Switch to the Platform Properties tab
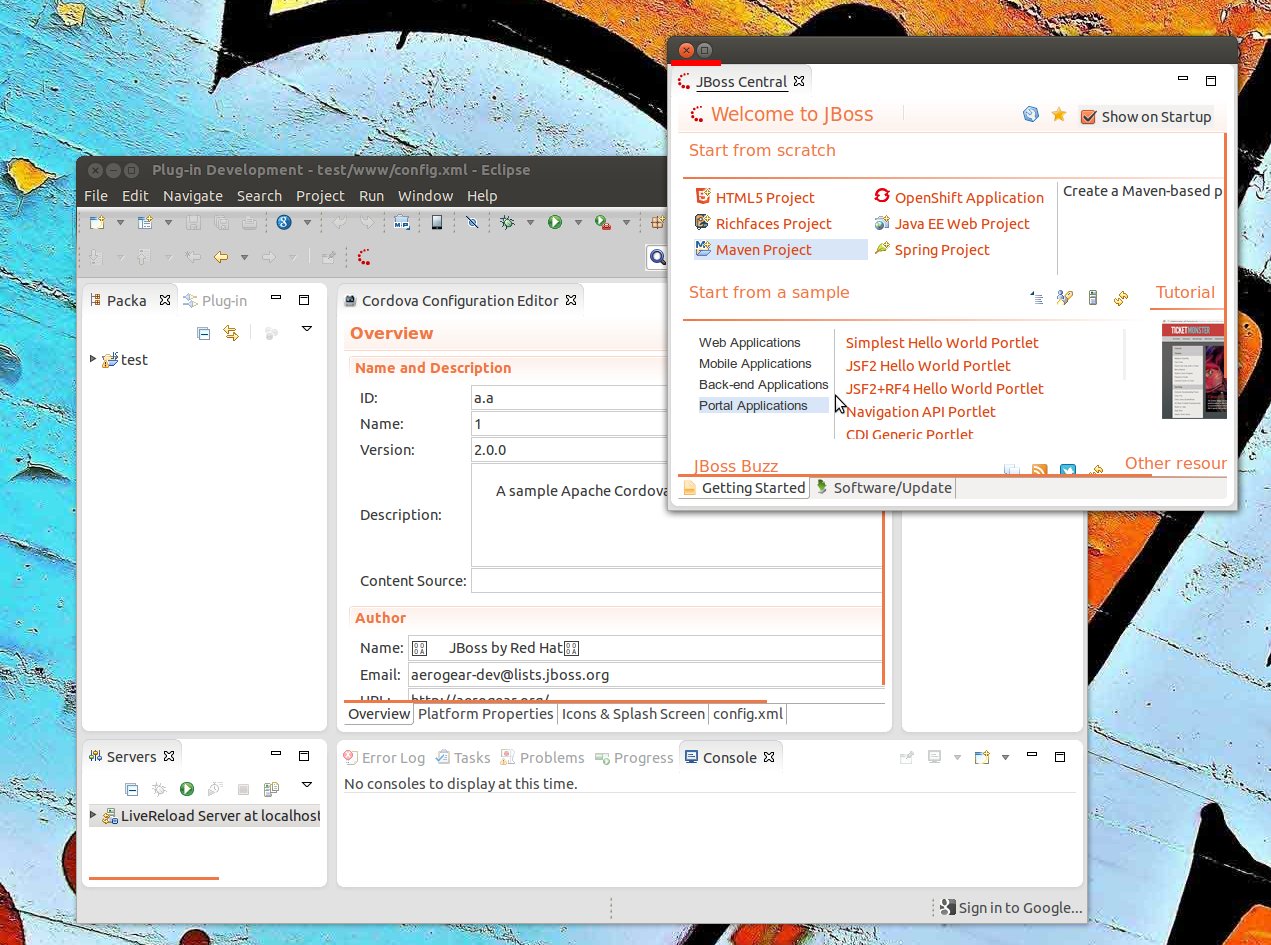The height and width of the screenshot is (945, 1271). tap(485, 714)
